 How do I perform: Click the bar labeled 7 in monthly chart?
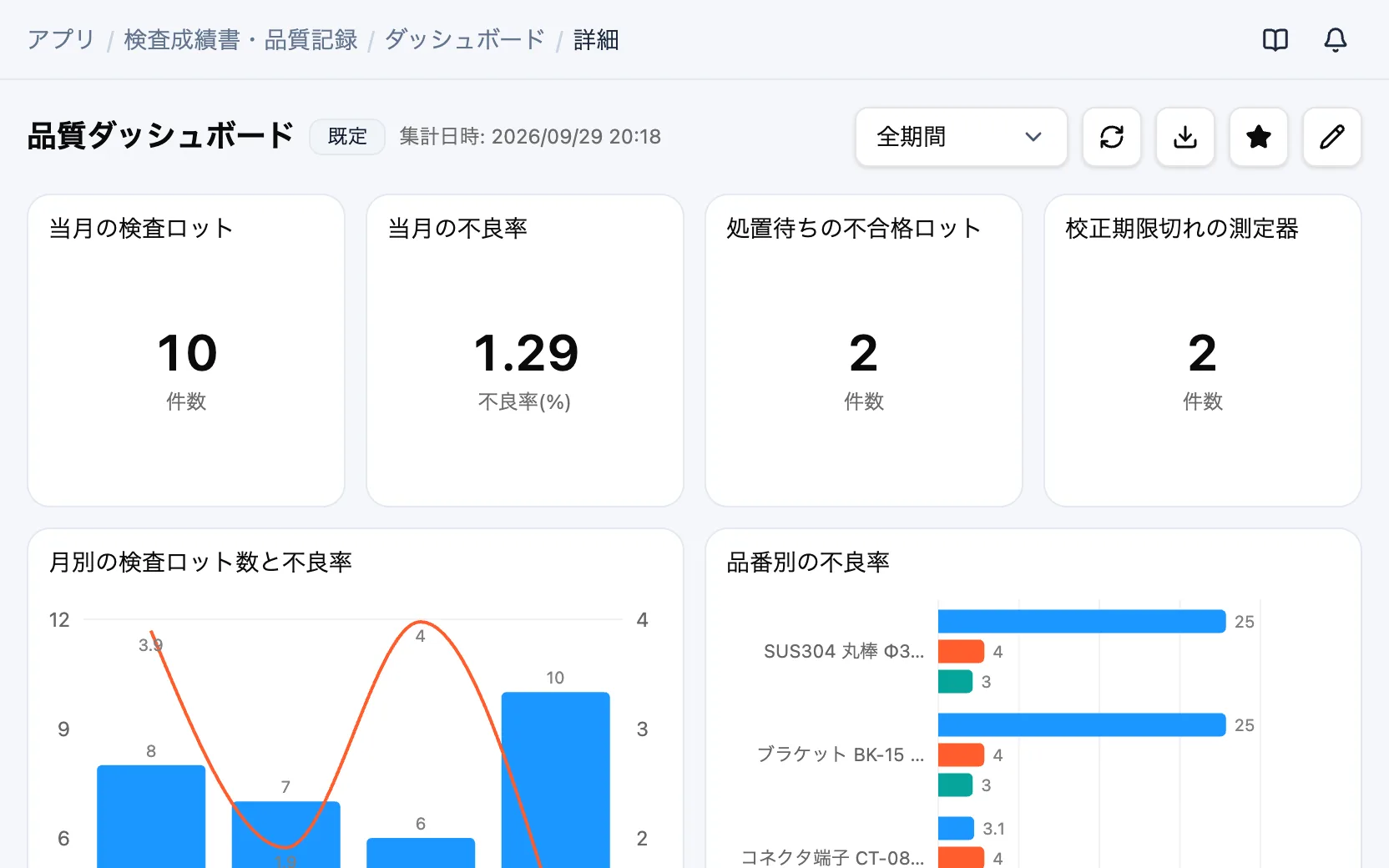pos(286,835)
